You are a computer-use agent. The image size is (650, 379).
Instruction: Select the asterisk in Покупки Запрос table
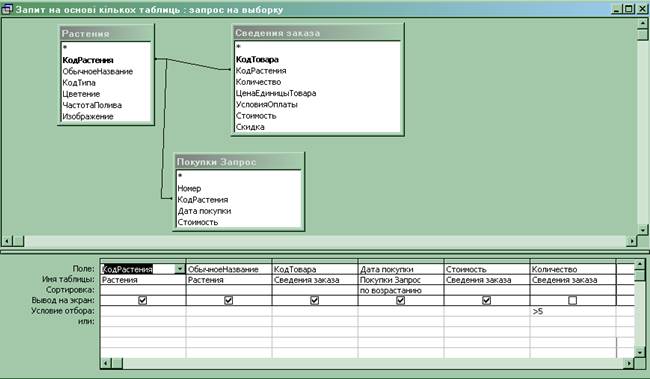180,176
